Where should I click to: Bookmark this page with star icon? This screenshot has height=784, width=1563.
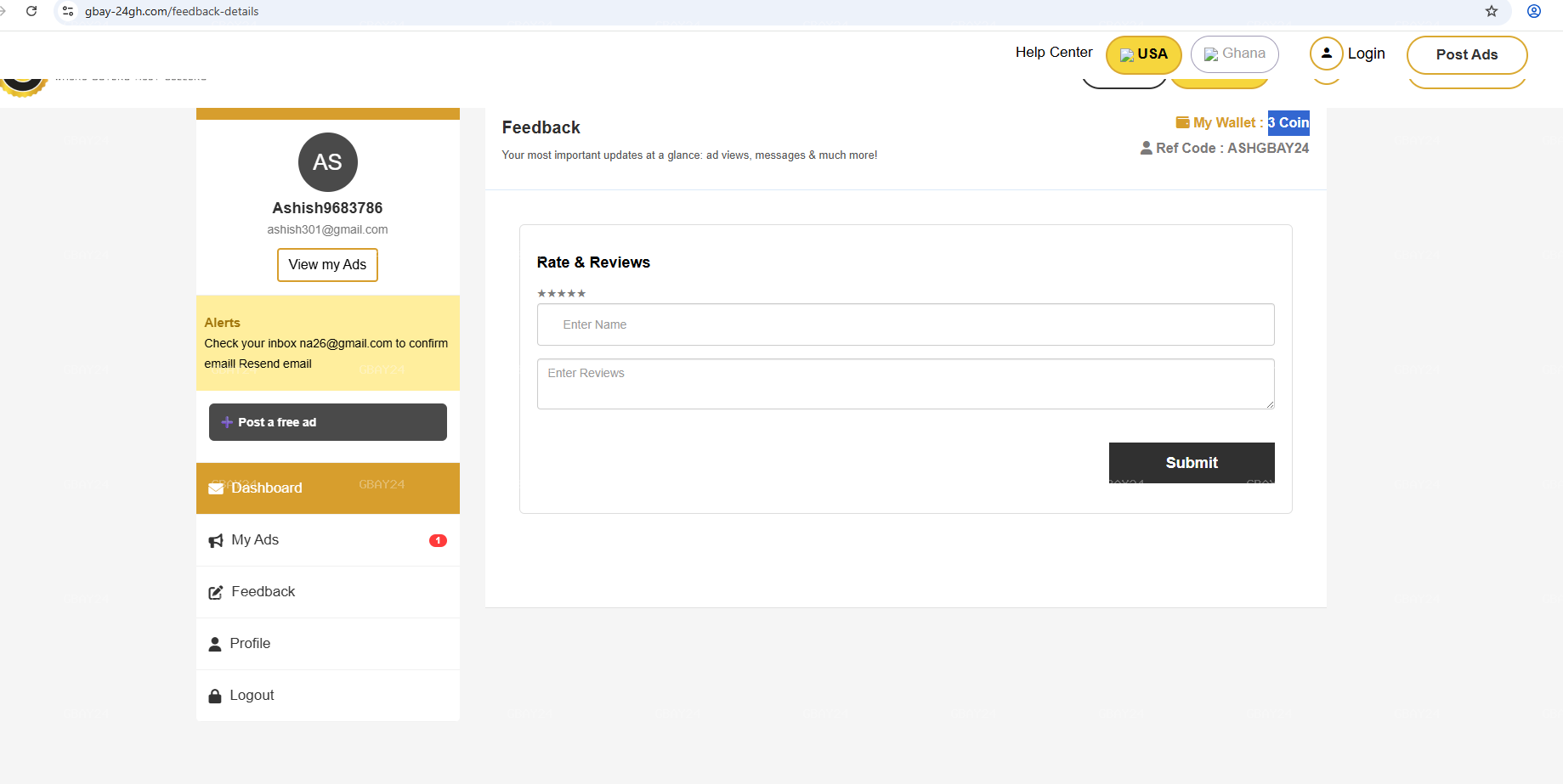[1491, 11]
